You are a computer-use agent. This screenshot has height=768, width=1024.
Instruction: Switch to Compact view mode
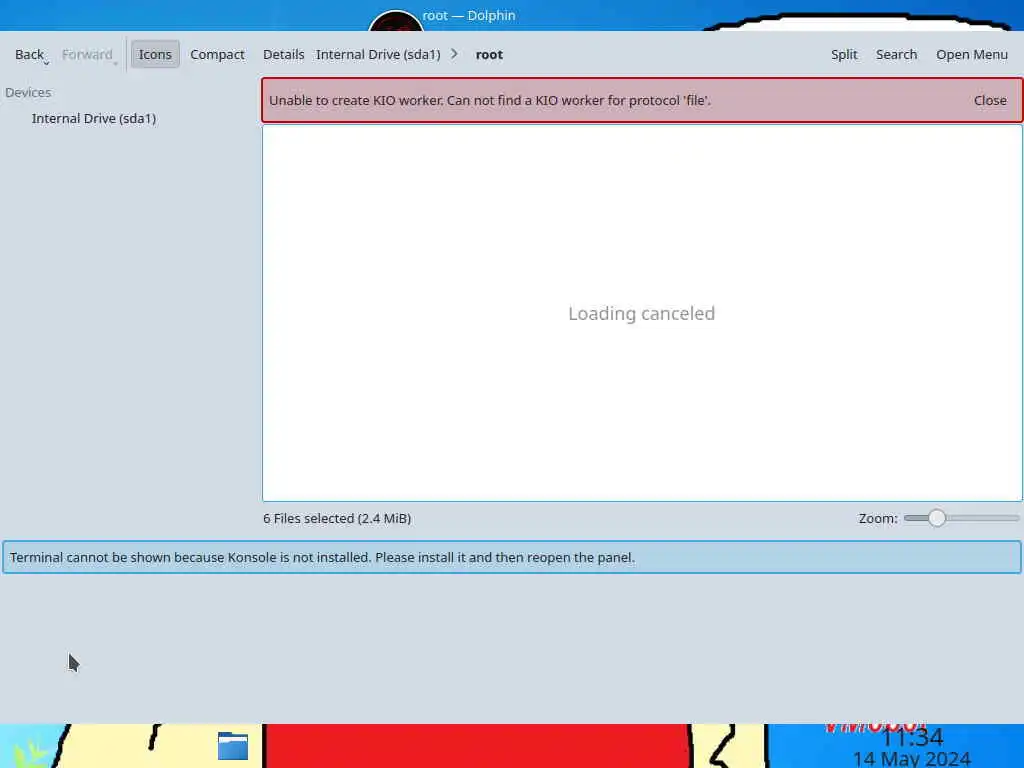(x=217, y=55)
